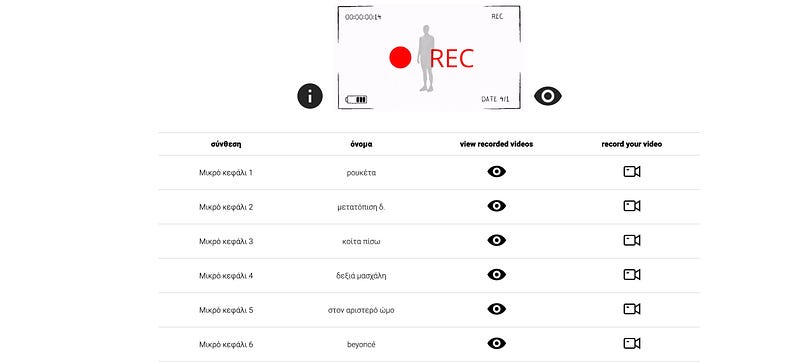Viewport: 800px width, 362px height.
Task: View recorded videos for Μικρό κεφάλι 4
Action: pos(496,275)
